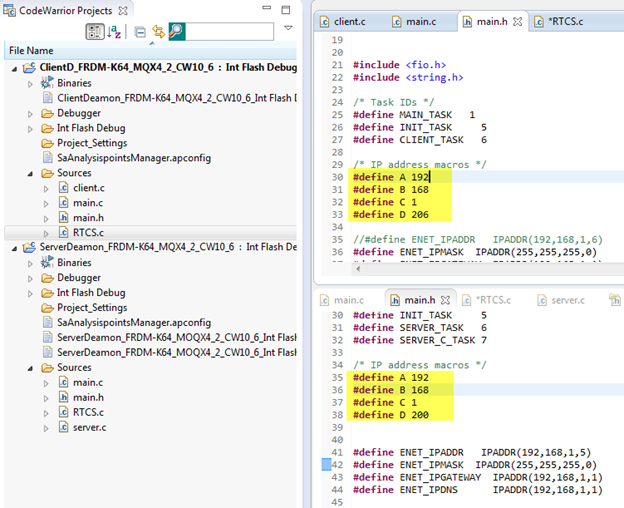Click '#define CLIENT_TASK 6' line
This screenshot has height=508, width=624.
420,140
